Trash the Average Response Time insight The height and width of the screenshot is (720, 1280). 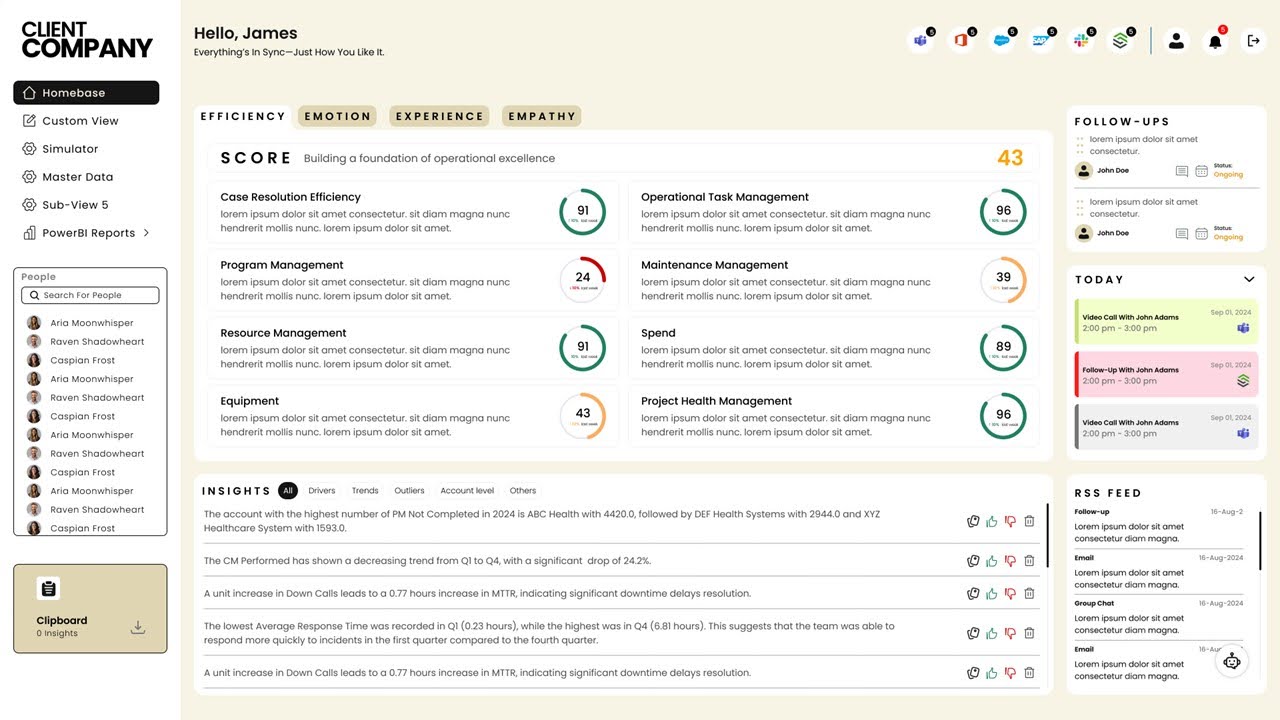point(1029,633)
